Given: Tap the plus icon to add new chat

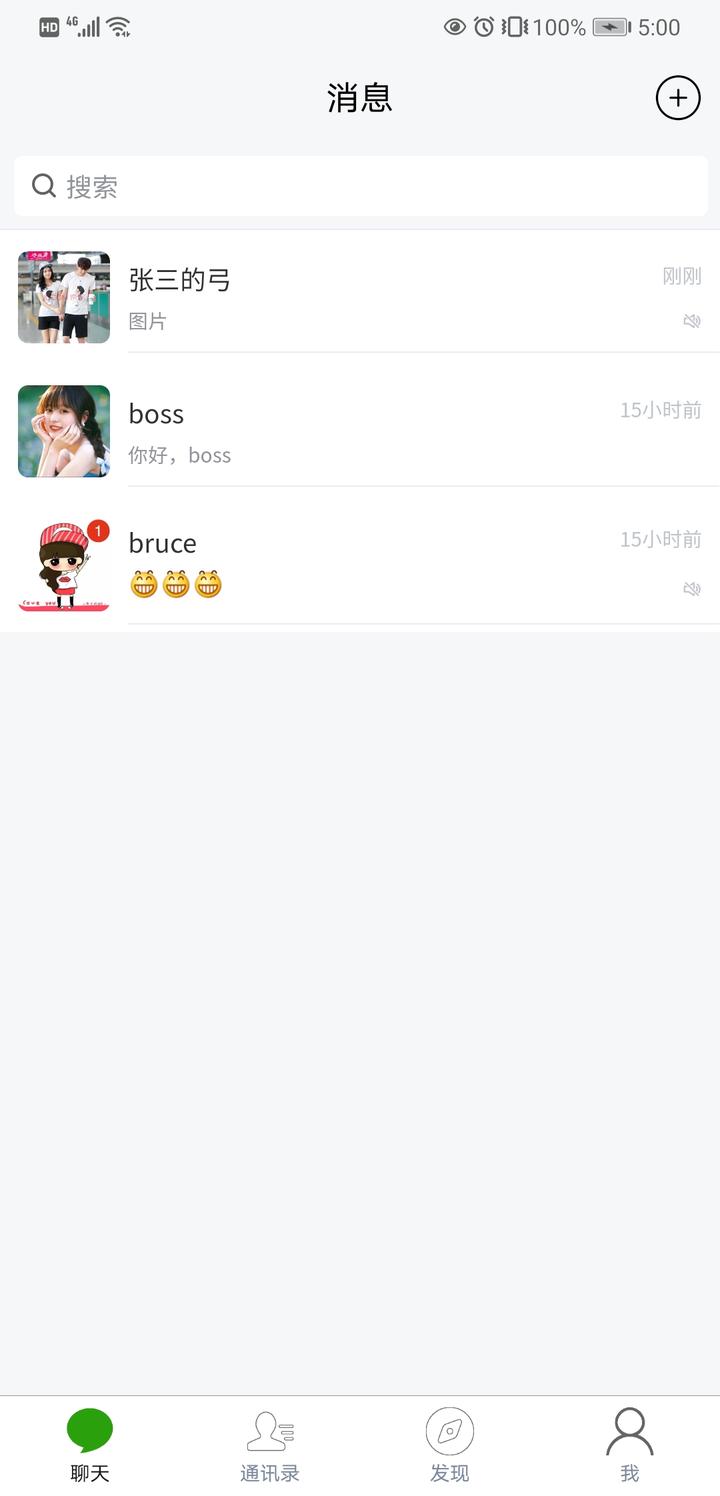Looking at the screenshot, I should coord(678,98).
